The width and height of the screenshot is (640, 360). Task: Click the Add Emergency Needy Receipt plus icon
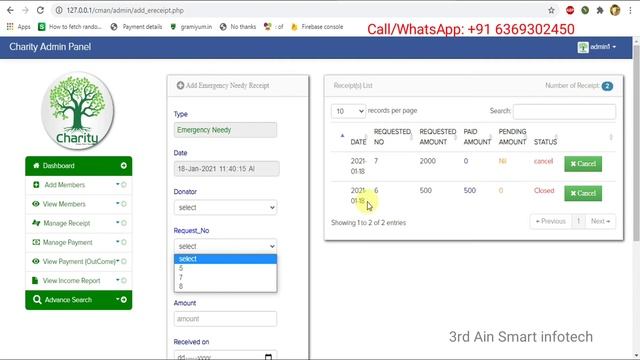click(x=180, y=85)
